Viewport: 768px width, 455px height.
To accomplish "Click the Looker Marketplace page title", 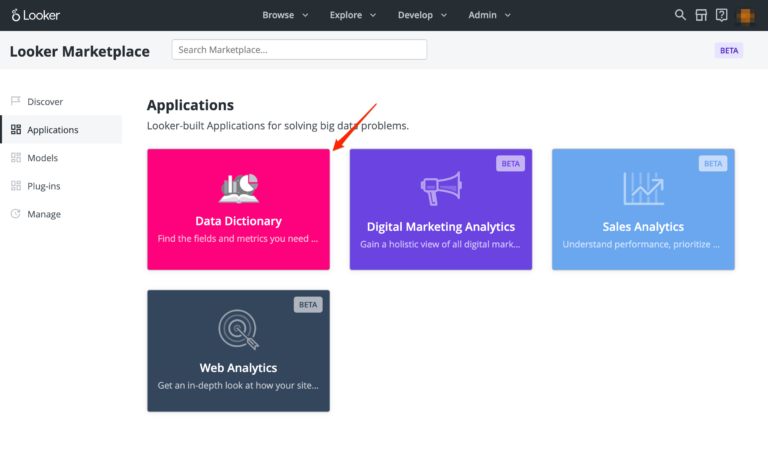I will 80,51.
